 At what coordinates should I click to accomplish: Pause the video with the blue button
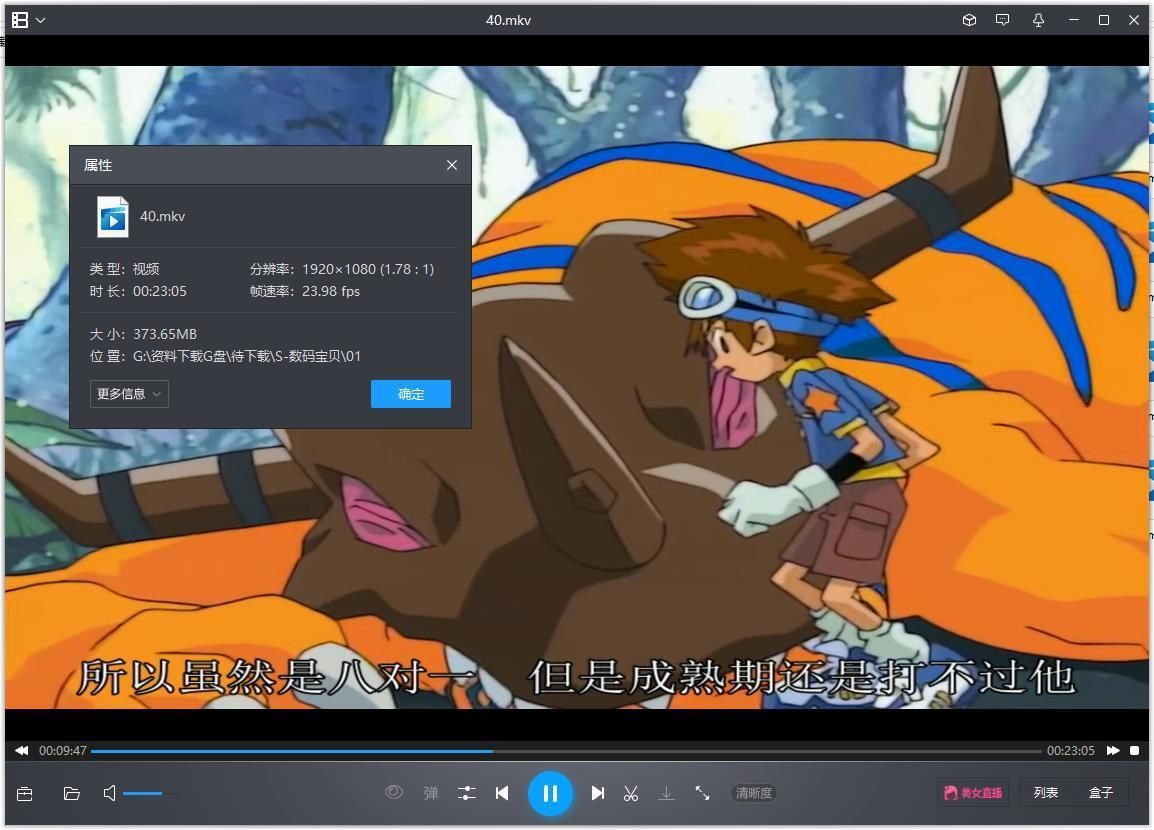click(x=549, y=793)
